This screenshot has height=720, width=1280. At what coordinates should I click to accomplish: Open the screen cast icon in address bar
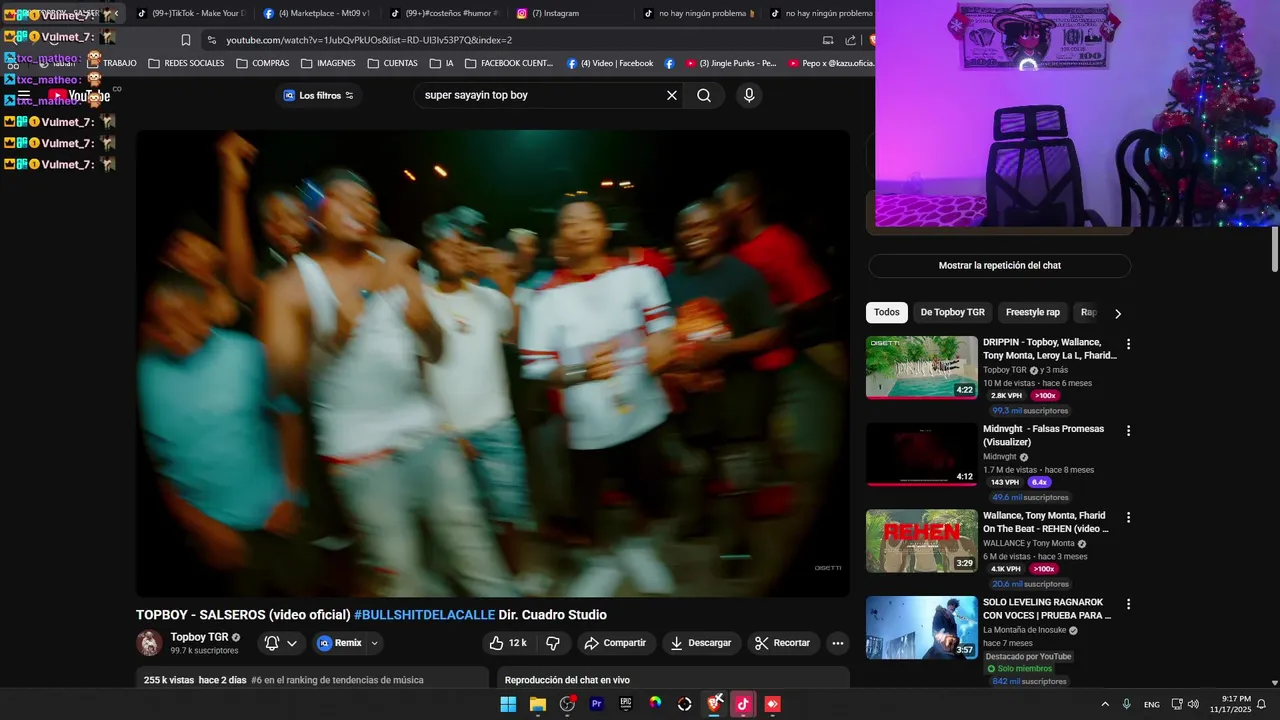coord(828,40)
